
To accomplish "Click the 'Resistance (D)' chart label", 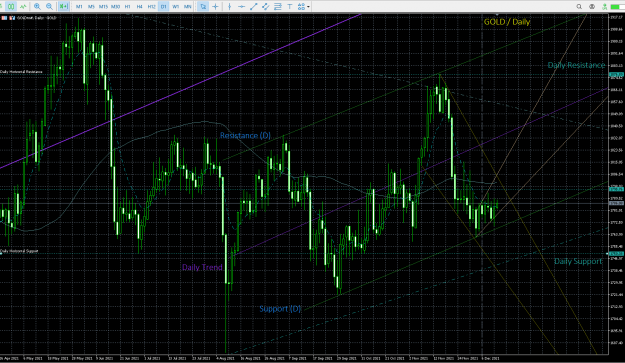I will point(245,135).
